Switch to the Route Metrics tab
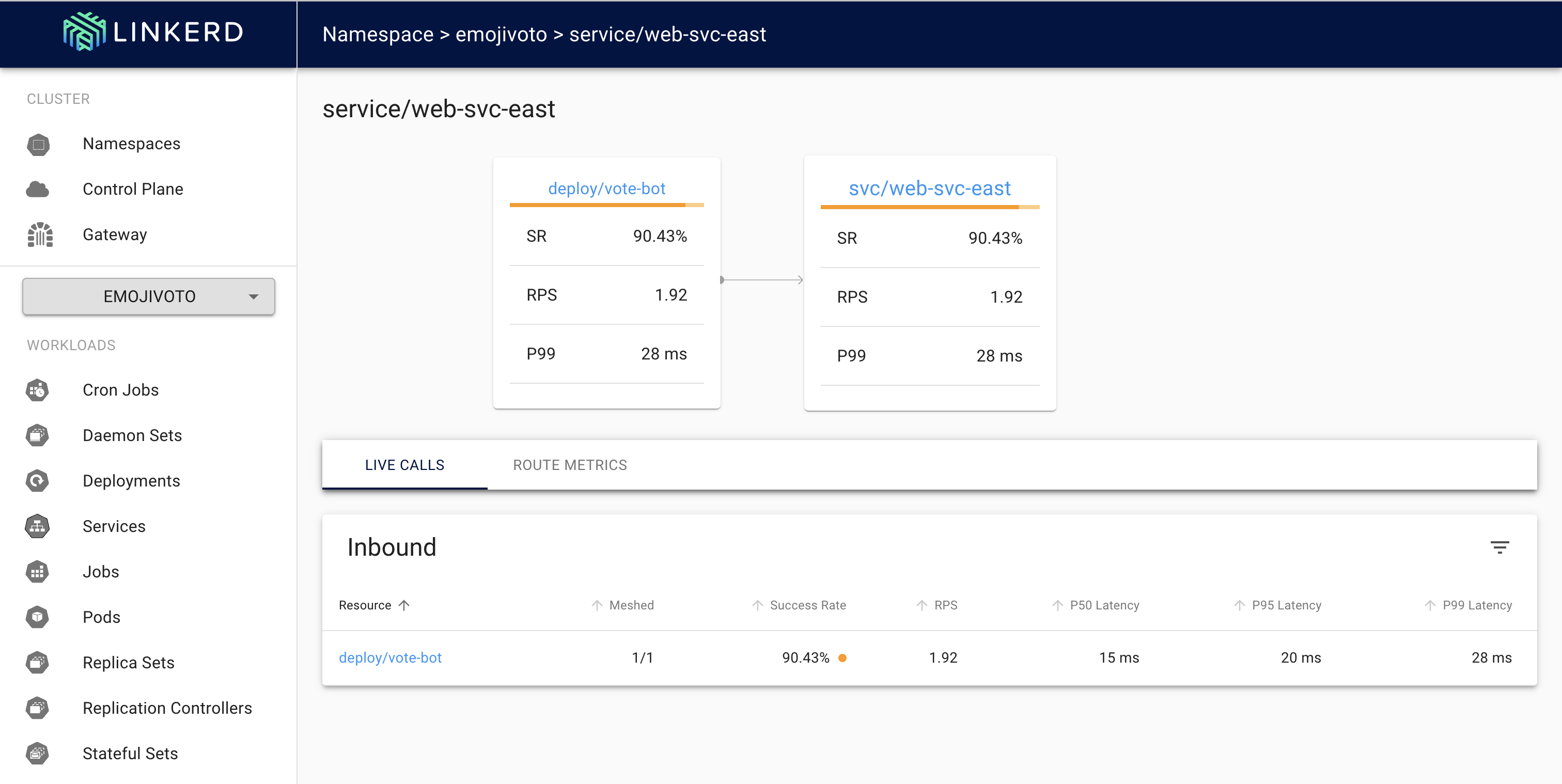The width and height of the screenshot is (1562, 784). (x=569, y=465)
